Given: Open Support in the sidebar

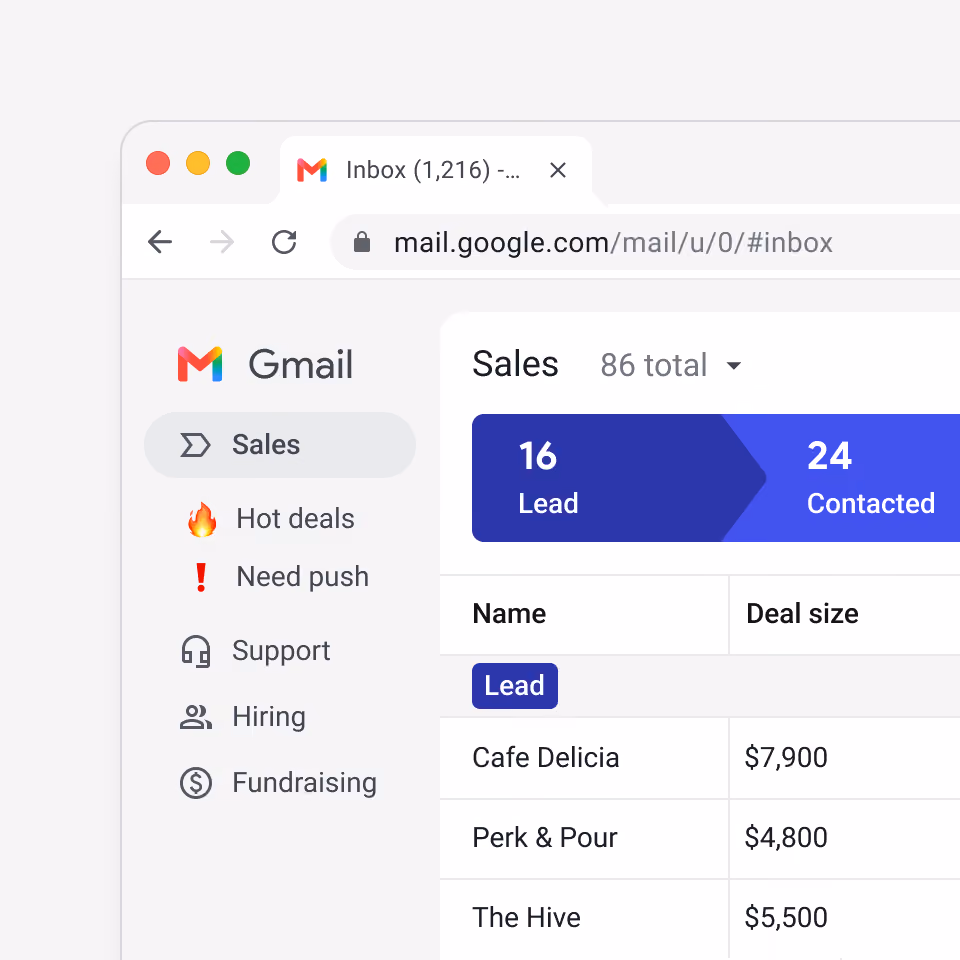Looking at the screenshot, I should click(281, 651).
